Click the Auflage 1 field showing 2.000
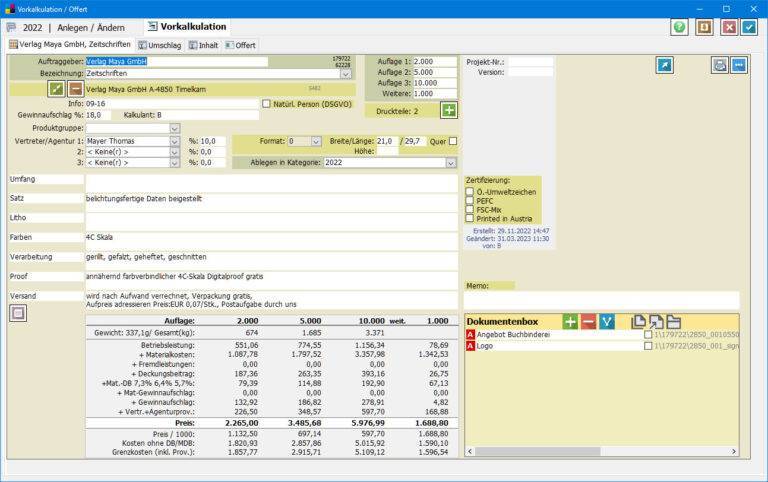The image size is (768, 482). click(x=434, y=62)
